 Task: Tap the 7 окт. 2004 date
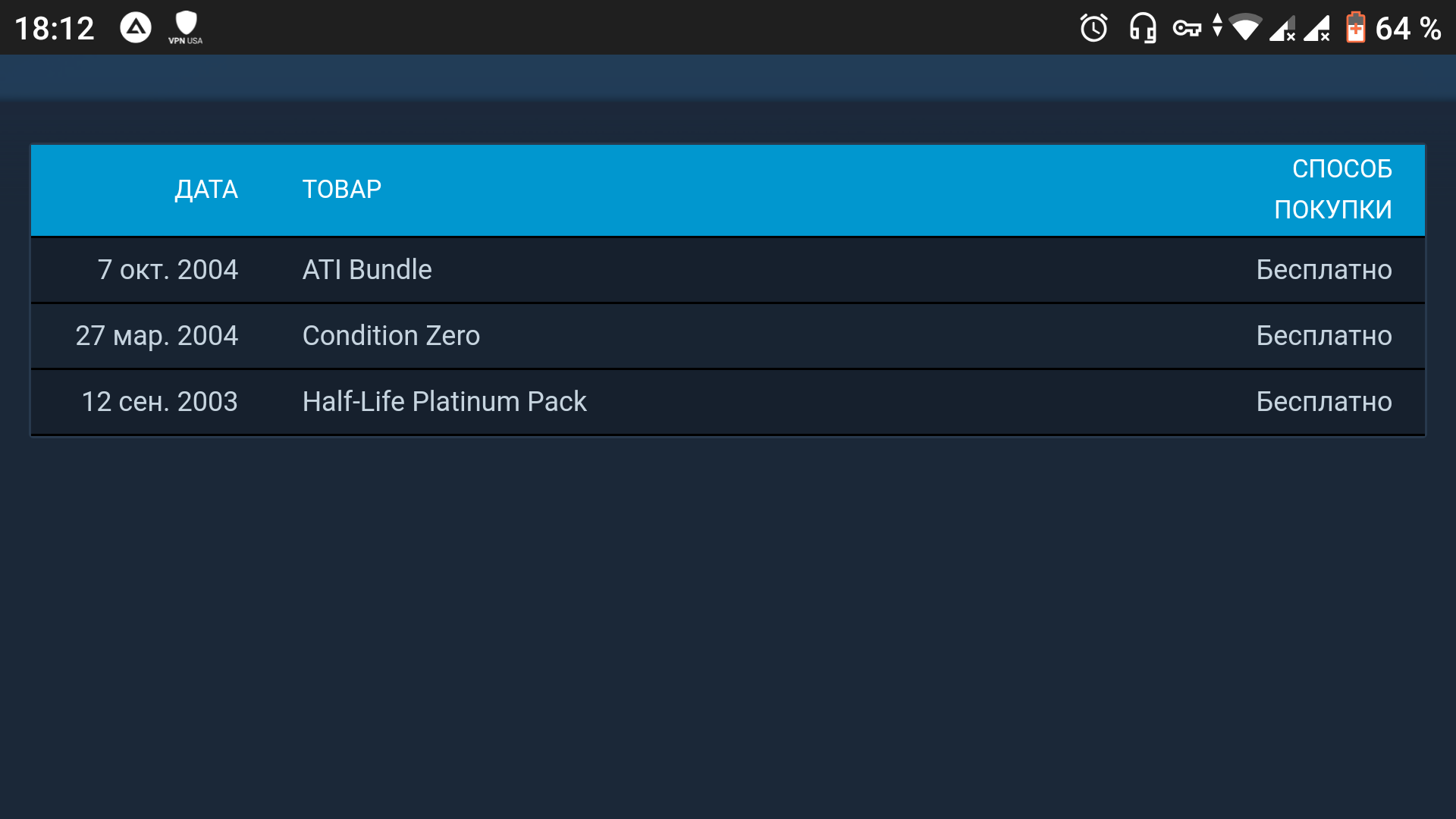click(168, 270)
